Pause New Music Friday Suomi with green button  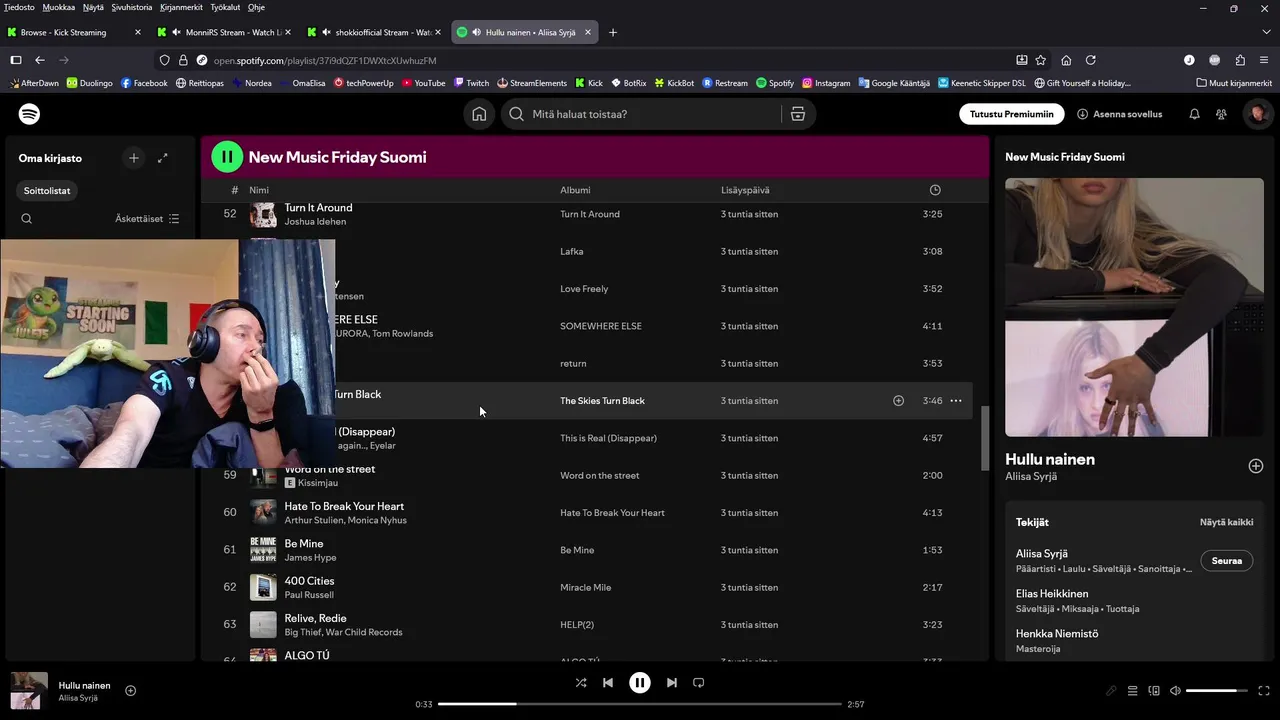pyautogui.click(x=227, y=157)
